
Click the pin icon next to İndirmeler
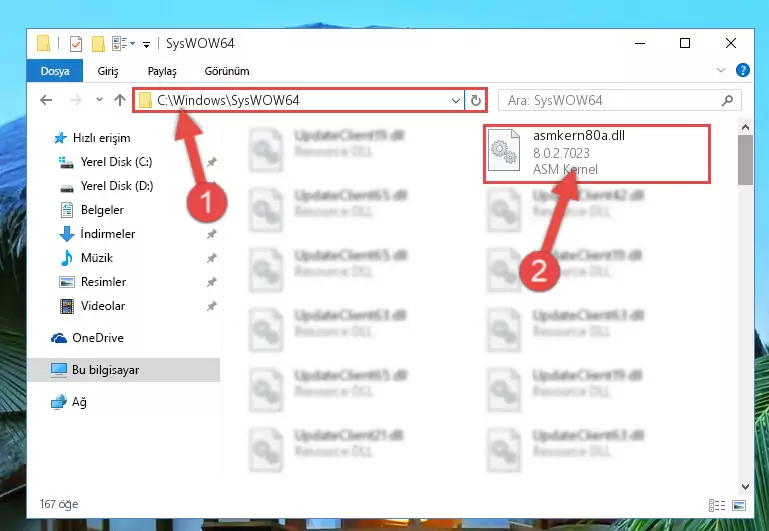211,234
